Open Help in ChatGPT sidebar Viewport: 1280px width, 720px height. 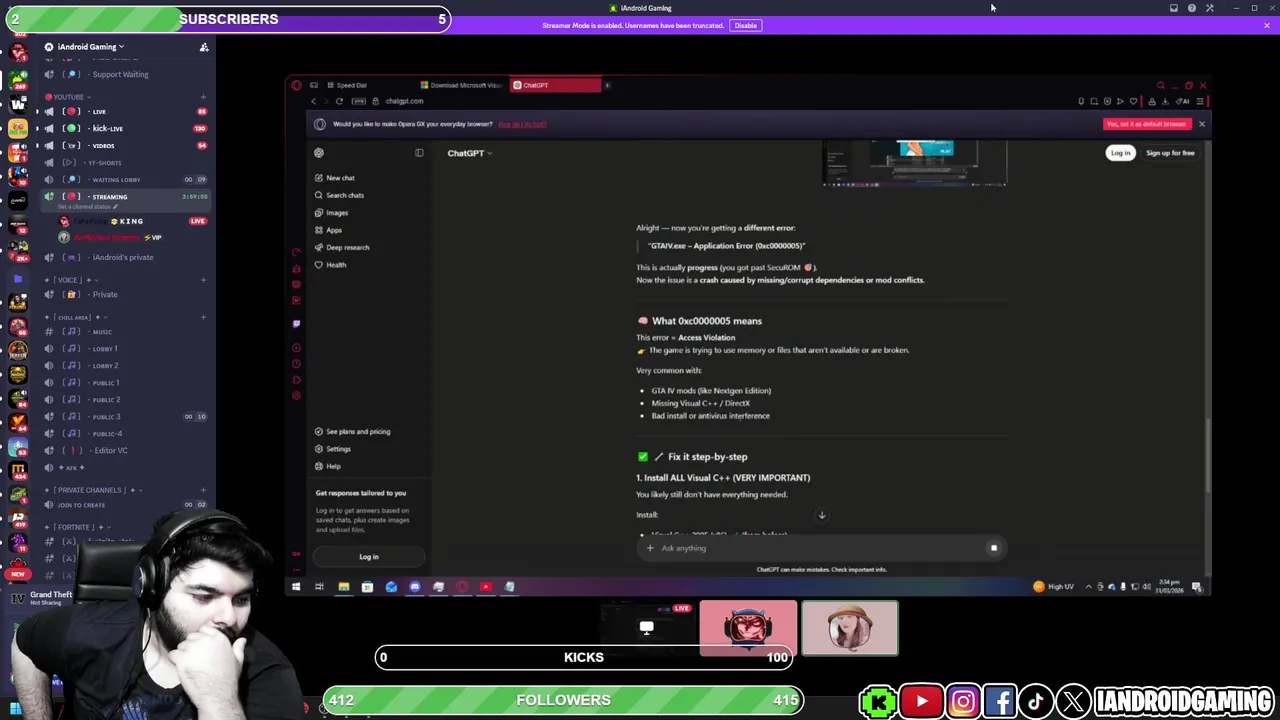click(333, 466)
